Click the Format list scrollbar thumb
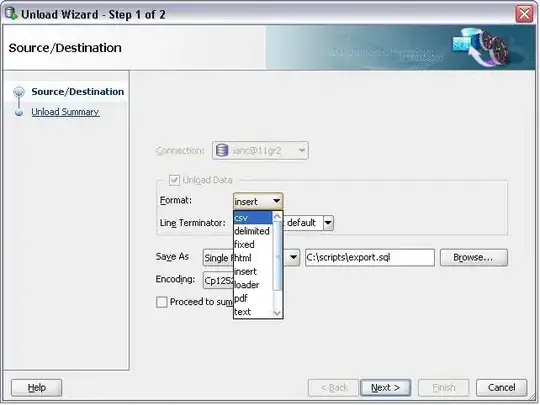 (277, 256)
